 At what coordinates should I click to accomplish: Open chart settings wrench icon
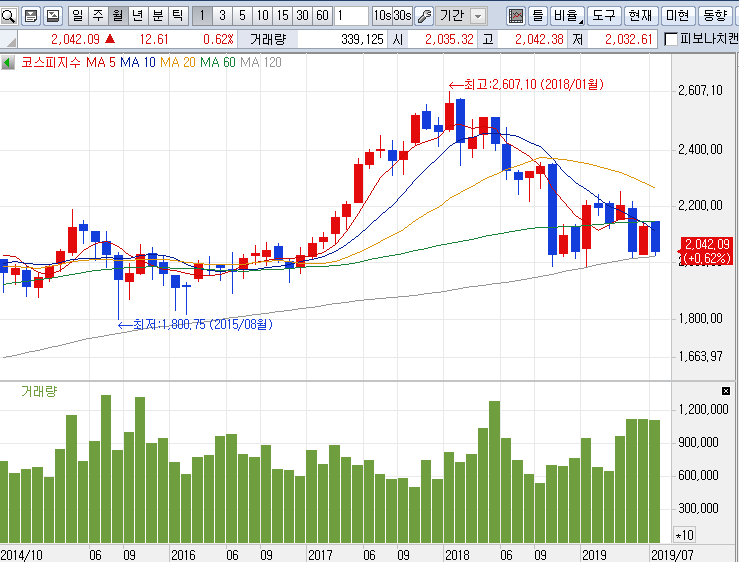(424, 16)
